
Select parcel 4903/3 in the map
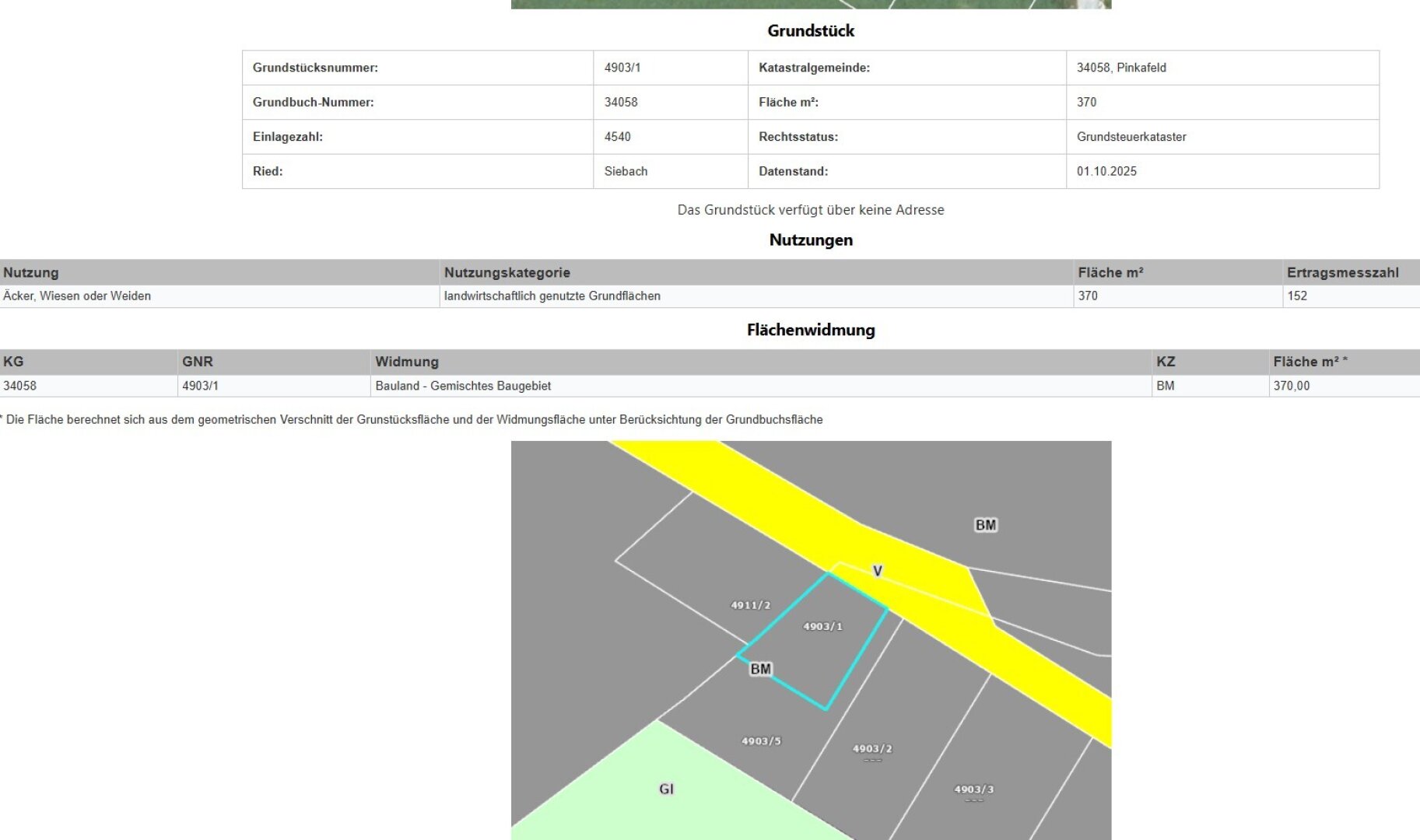[x=973, y=789]
